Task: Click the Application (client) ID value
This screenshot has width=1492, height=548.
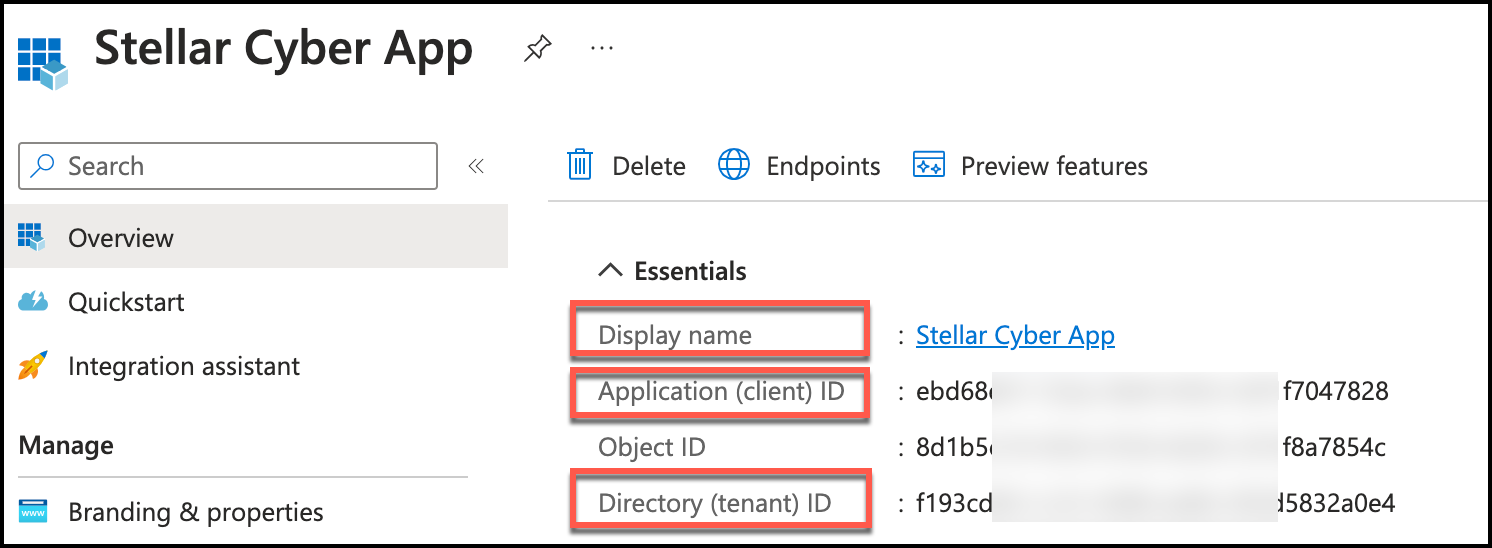Action: (1152, 391)
